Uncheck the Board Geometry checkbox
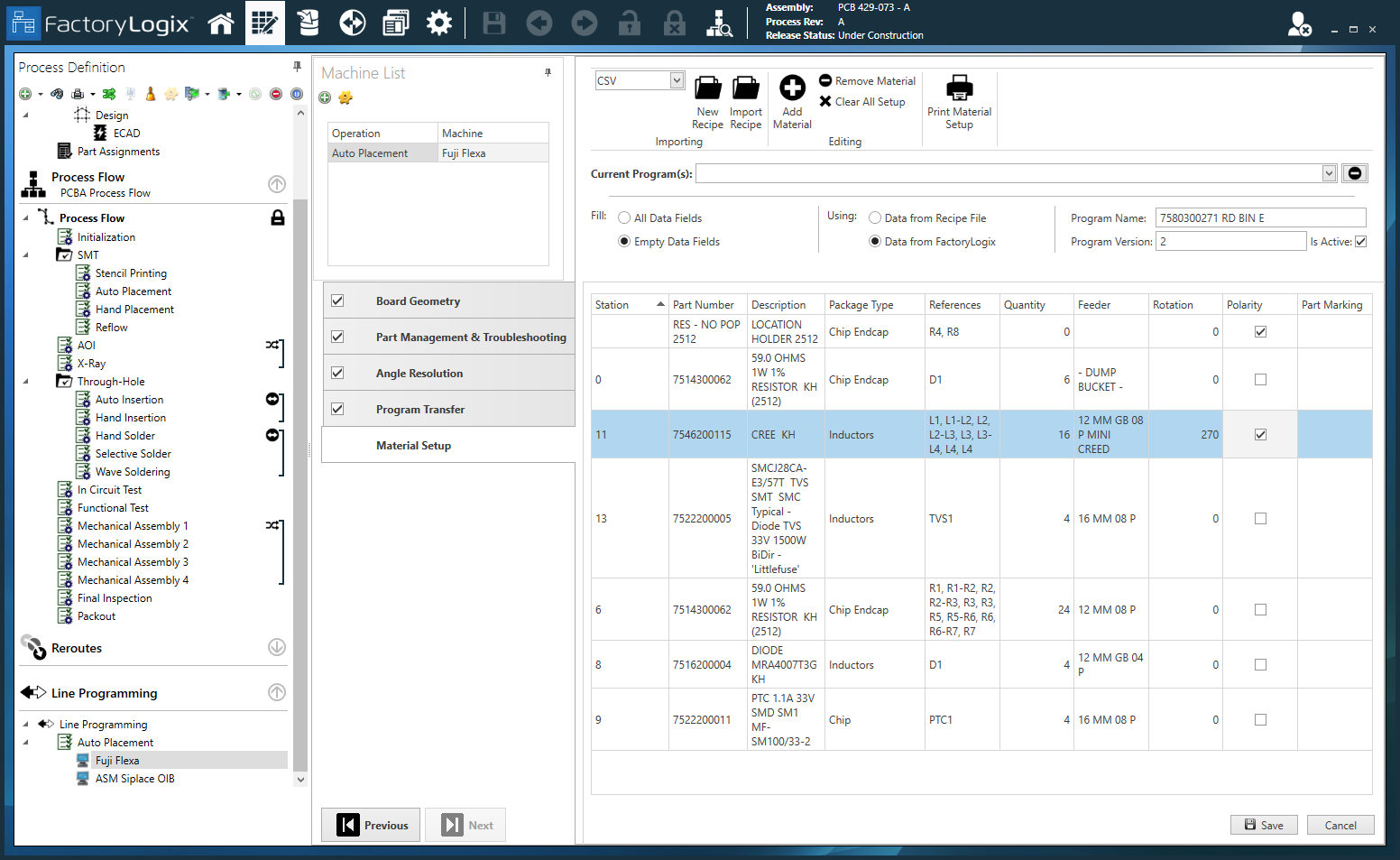This screenshot has width=1400, height=860. point(337,301)
